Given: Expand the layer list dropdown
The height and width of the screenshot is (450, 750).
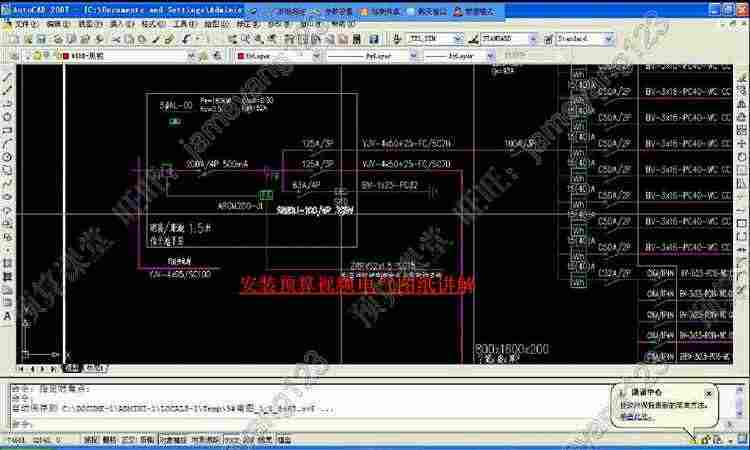Looking at the screenshot, I should click(x=191, y=56).
